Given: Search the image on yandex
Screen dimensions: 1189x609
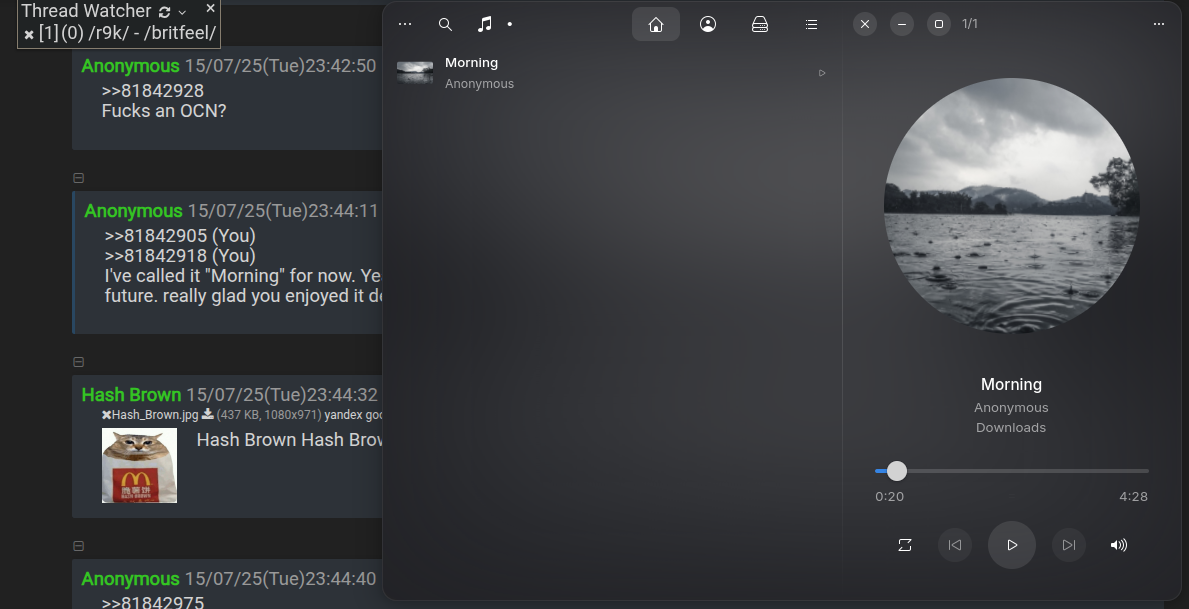Looking at the screenshot, I should point(344,415).
